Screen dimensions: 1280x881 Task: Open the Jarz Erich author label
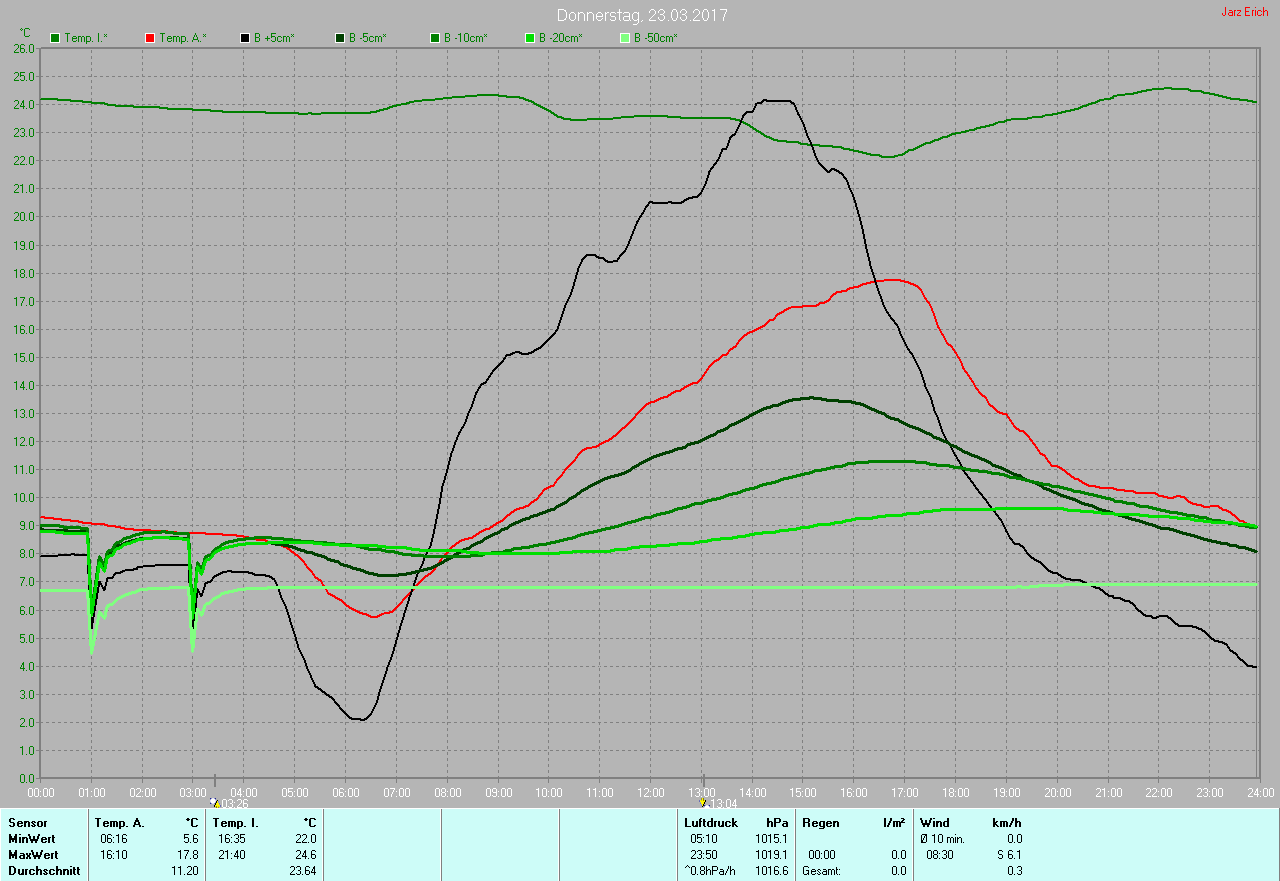(1244, 12)
